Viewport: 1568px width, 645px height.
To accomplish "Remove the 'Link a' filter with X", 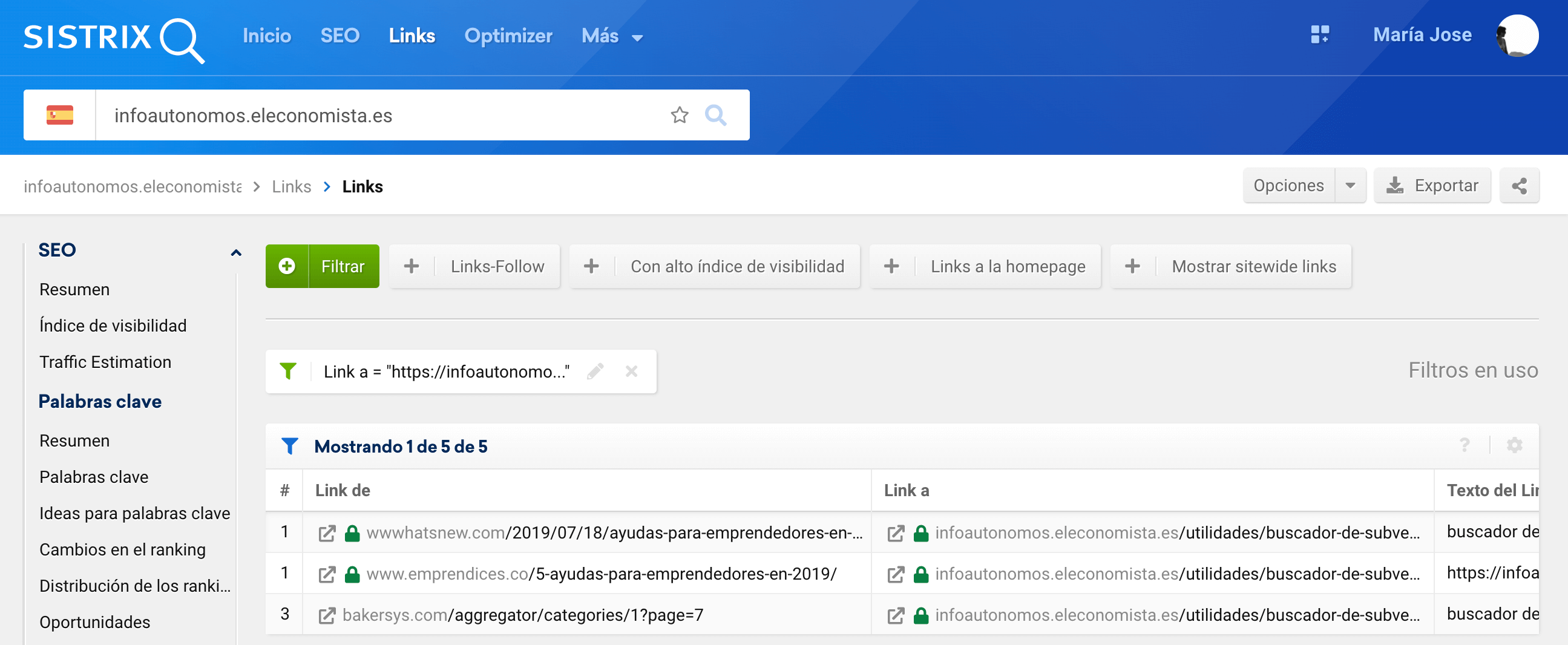I will coord(631,371).
